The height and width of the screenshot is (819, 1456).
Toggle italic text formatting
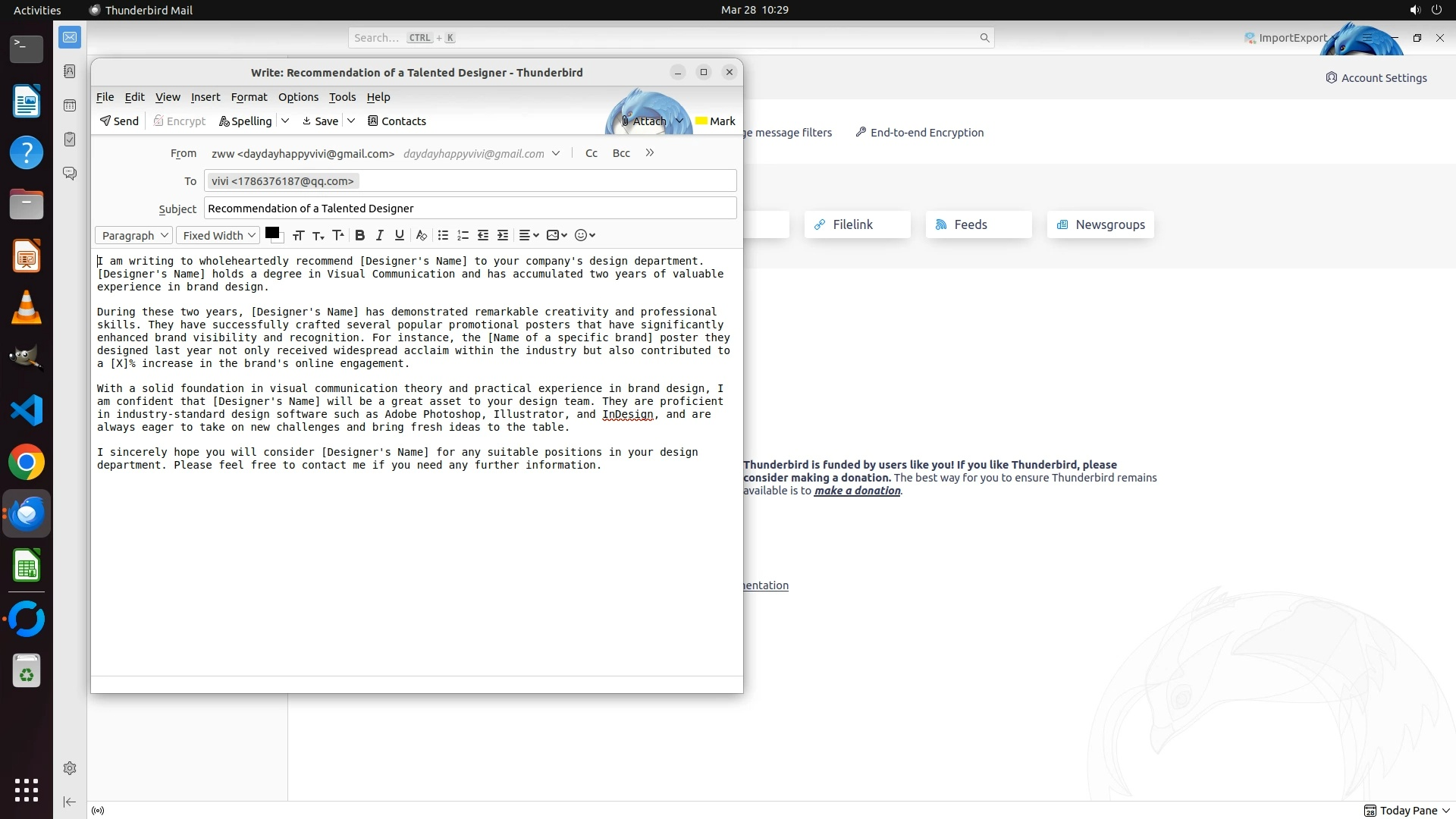[x=380, y=236]
